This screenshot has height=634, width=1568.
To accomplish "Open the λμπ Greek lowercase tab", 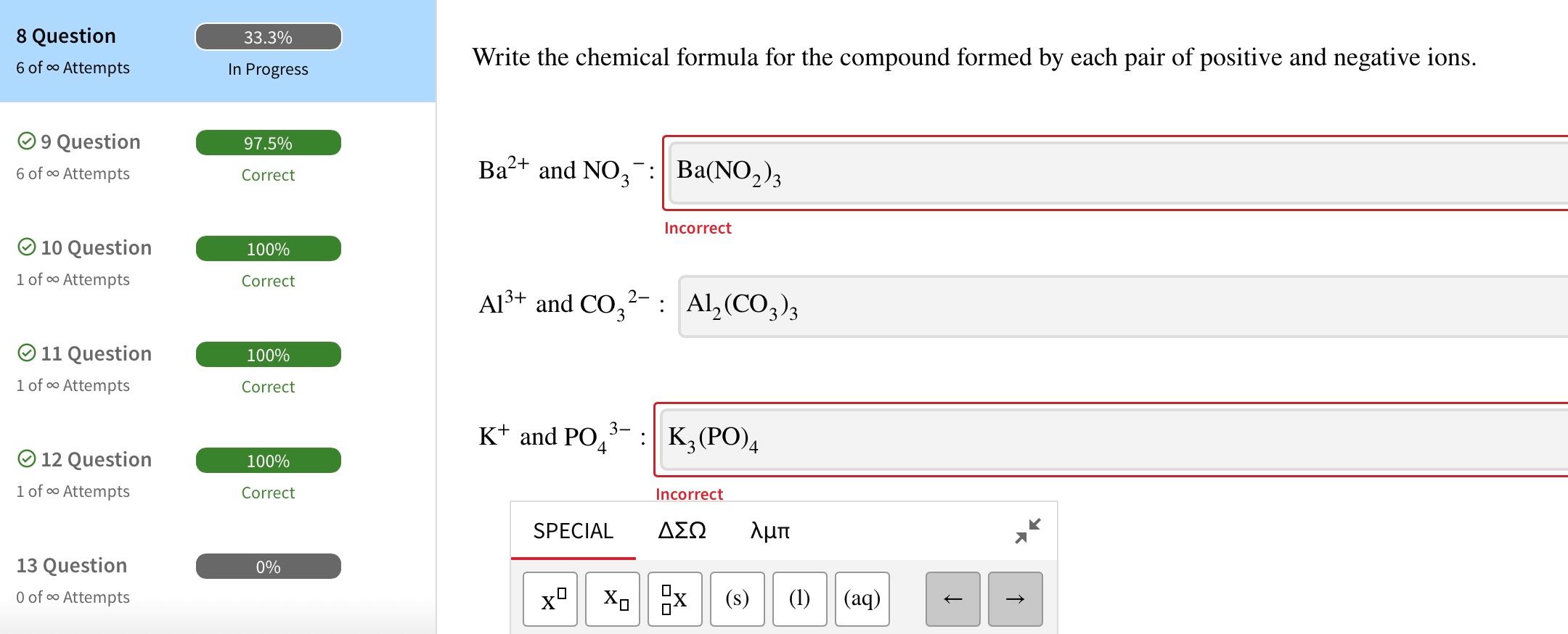I will coord(769,531).
